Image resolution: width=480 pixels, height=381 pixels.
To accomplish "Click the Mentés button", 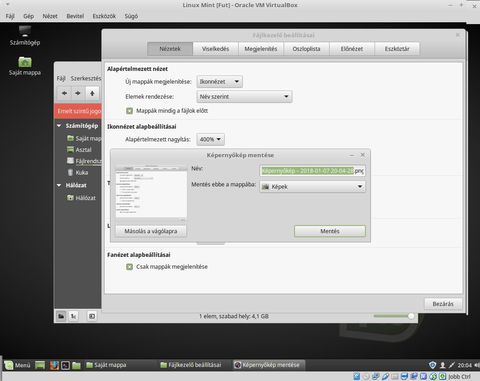I will (x=330, y=231).
